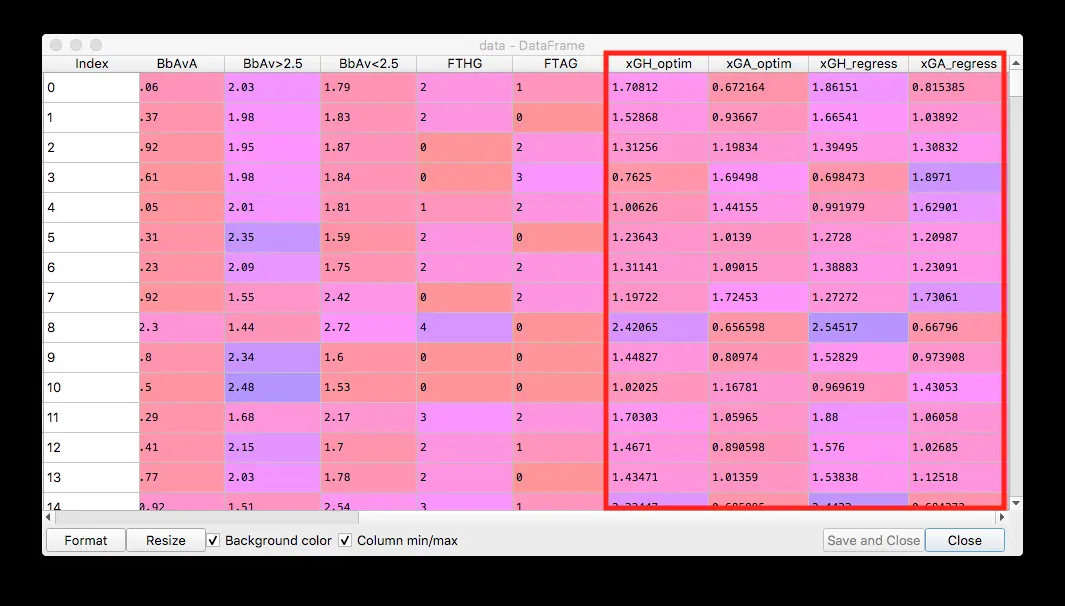
Task: Click cell 1.88 in xGH_regress
Action: (x=859, y=417)
